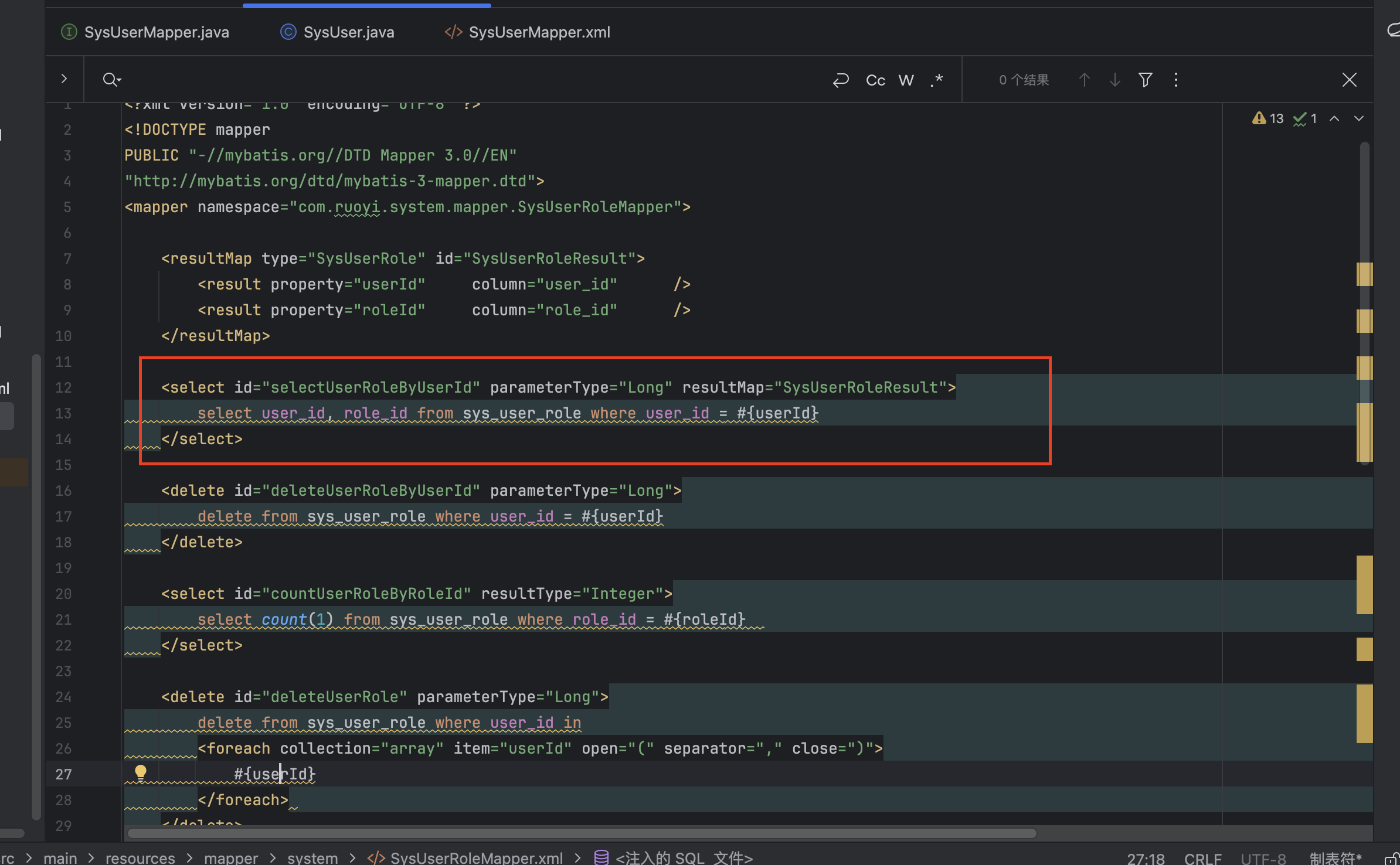The height and width of the screenshot is (865, 1400).
Task: Toggle regex search option
Action: 937,80
